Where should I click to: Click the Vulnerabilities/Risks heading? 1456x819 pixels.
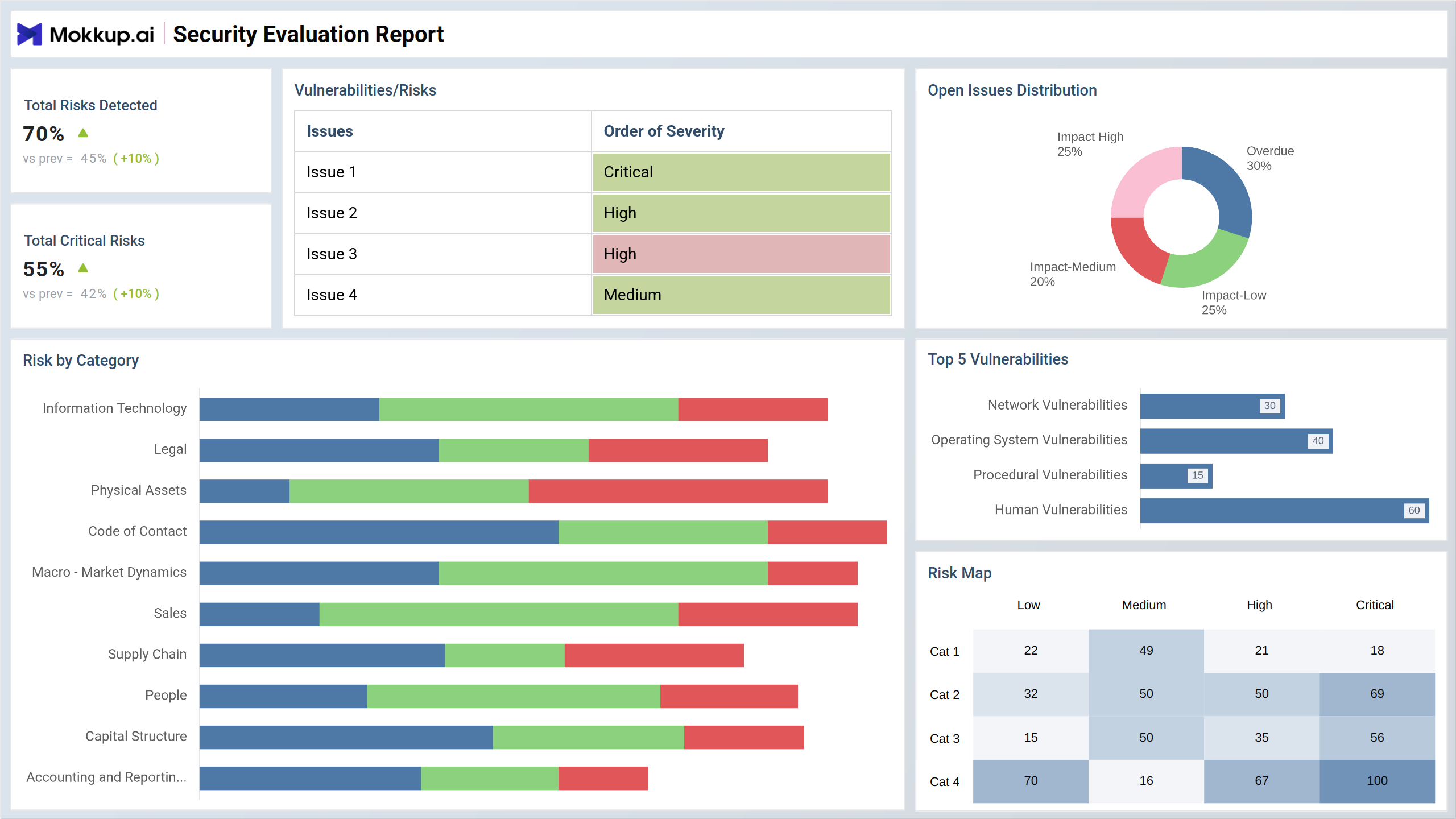pos(365,90)
